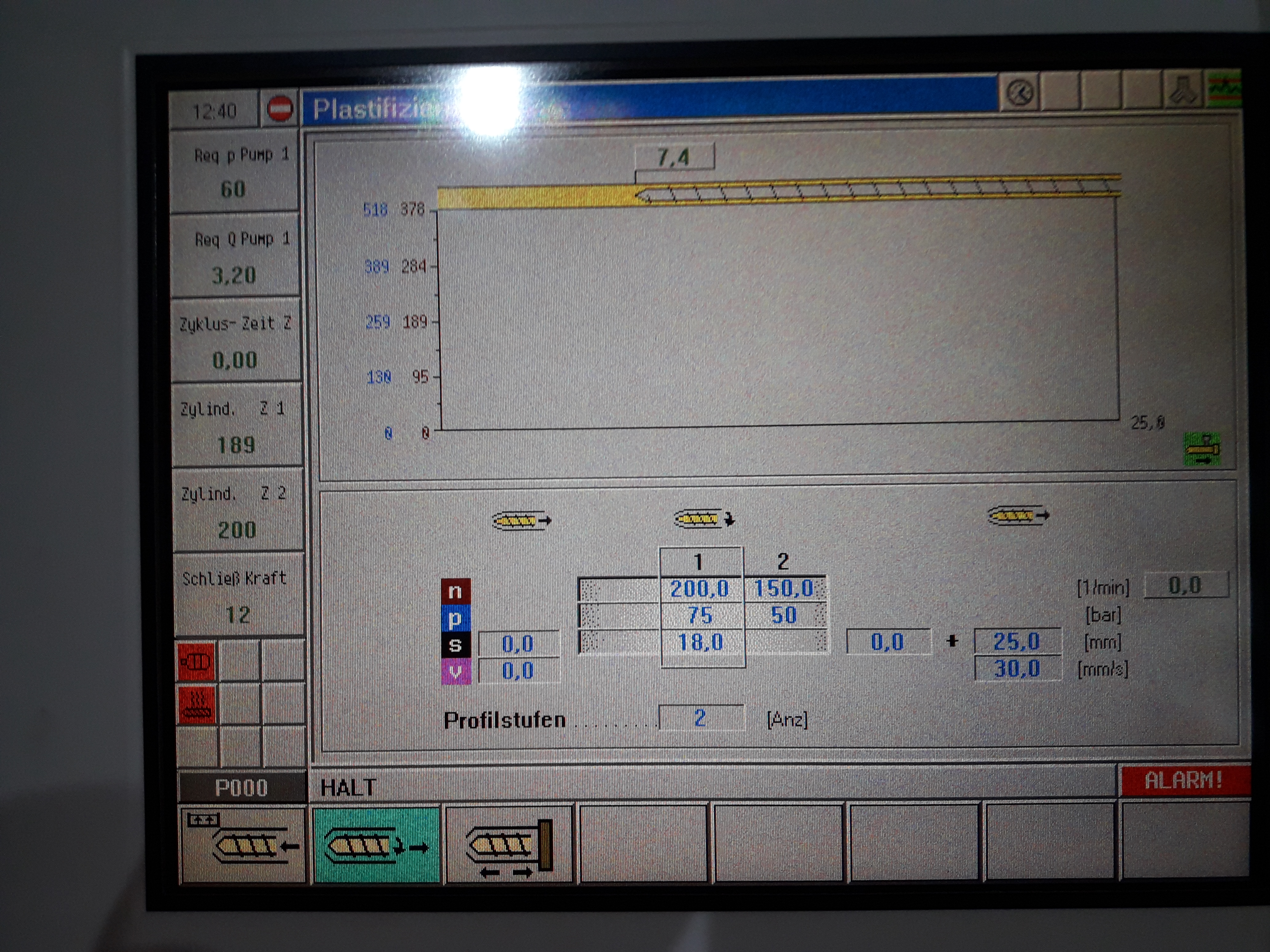Click the P000 program indicator
This screenshot has width=1270, height=952.
241,788
